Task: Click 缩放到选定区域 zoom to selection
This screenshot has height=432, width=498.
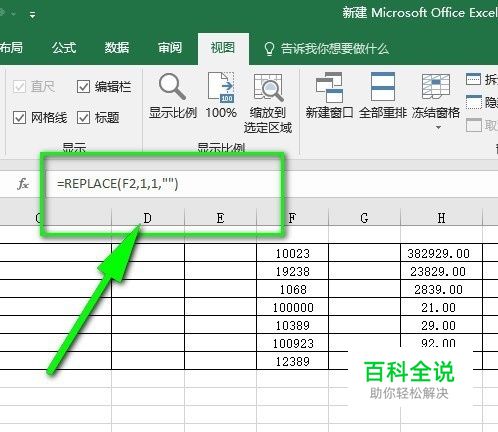Action: pos(268,103)
